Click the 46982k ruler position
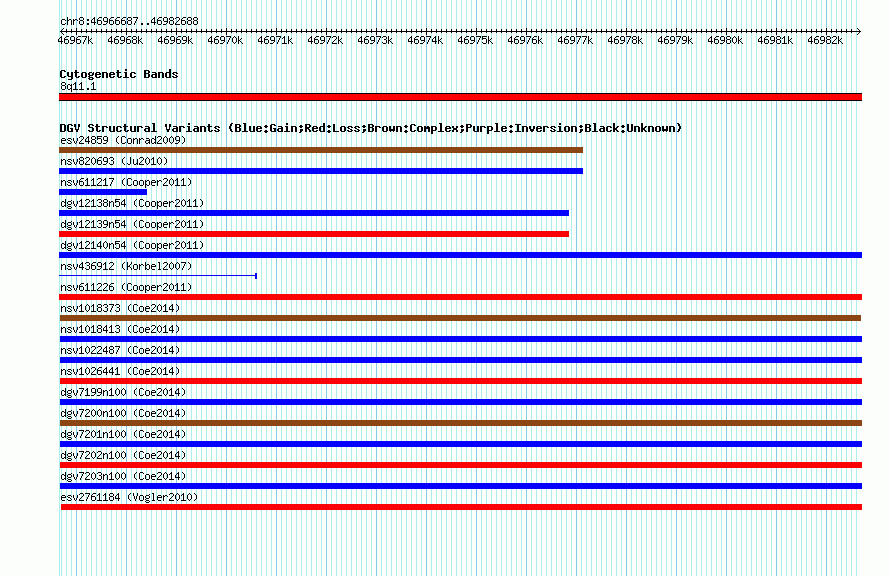This screenshot has height=576, width=890. tap(825, 40)
